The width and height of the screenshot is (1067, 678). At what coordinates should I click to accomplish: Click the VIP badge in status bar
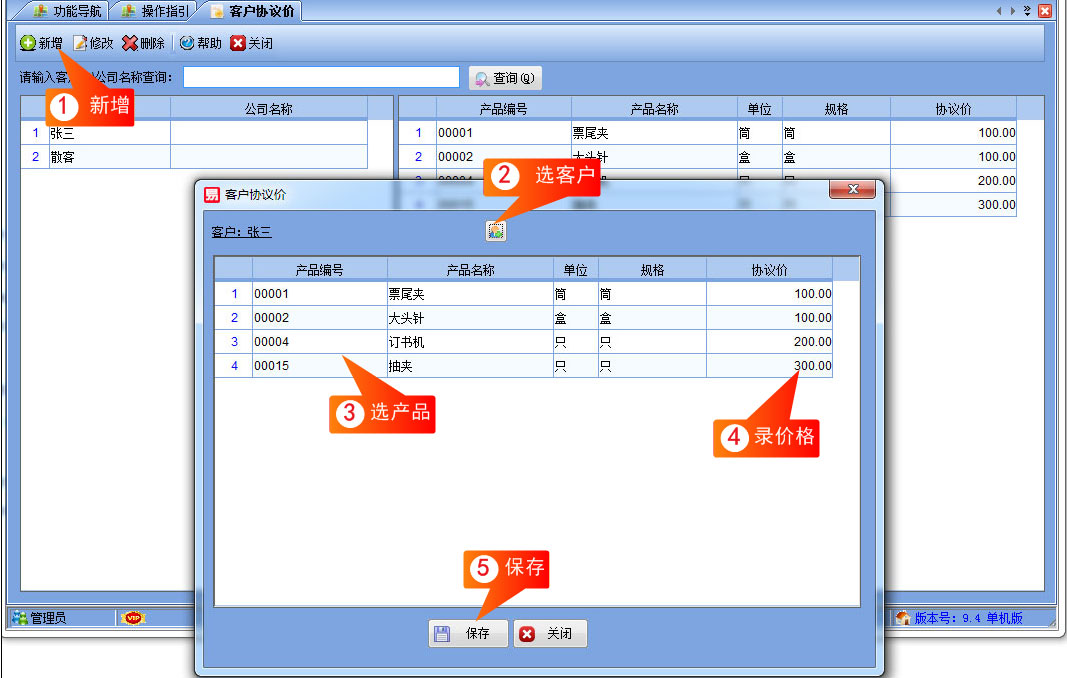click(133, 618)
